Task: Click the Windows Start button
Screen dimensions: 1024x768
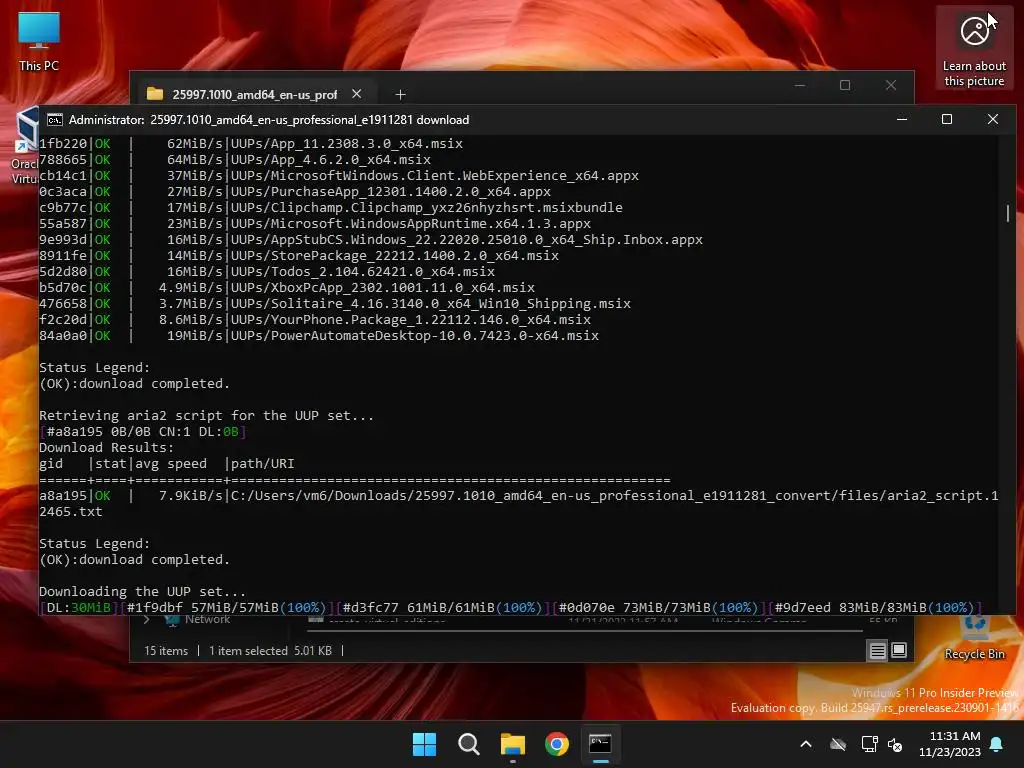Action: click(424, 744)
